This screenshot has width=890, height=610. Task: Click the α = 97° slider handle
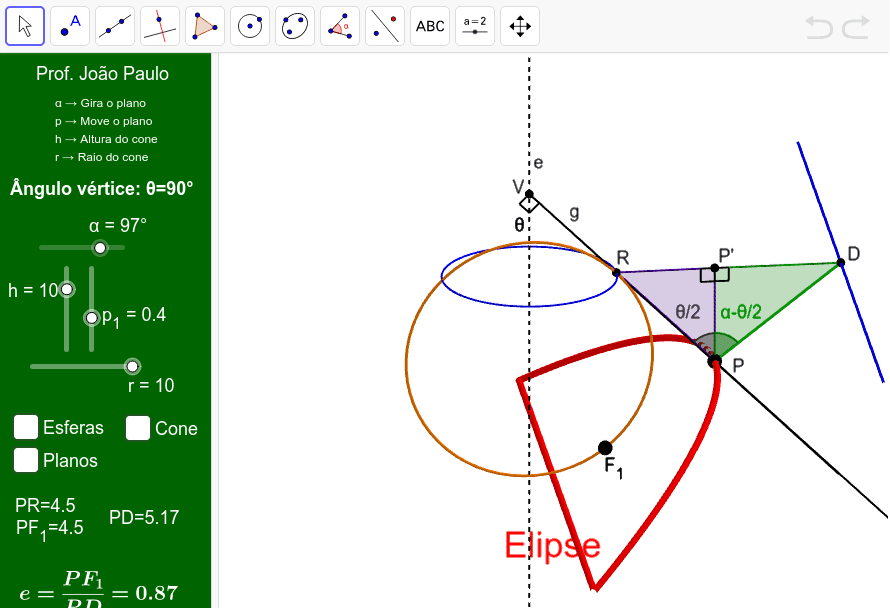click(x=100, y=248)
